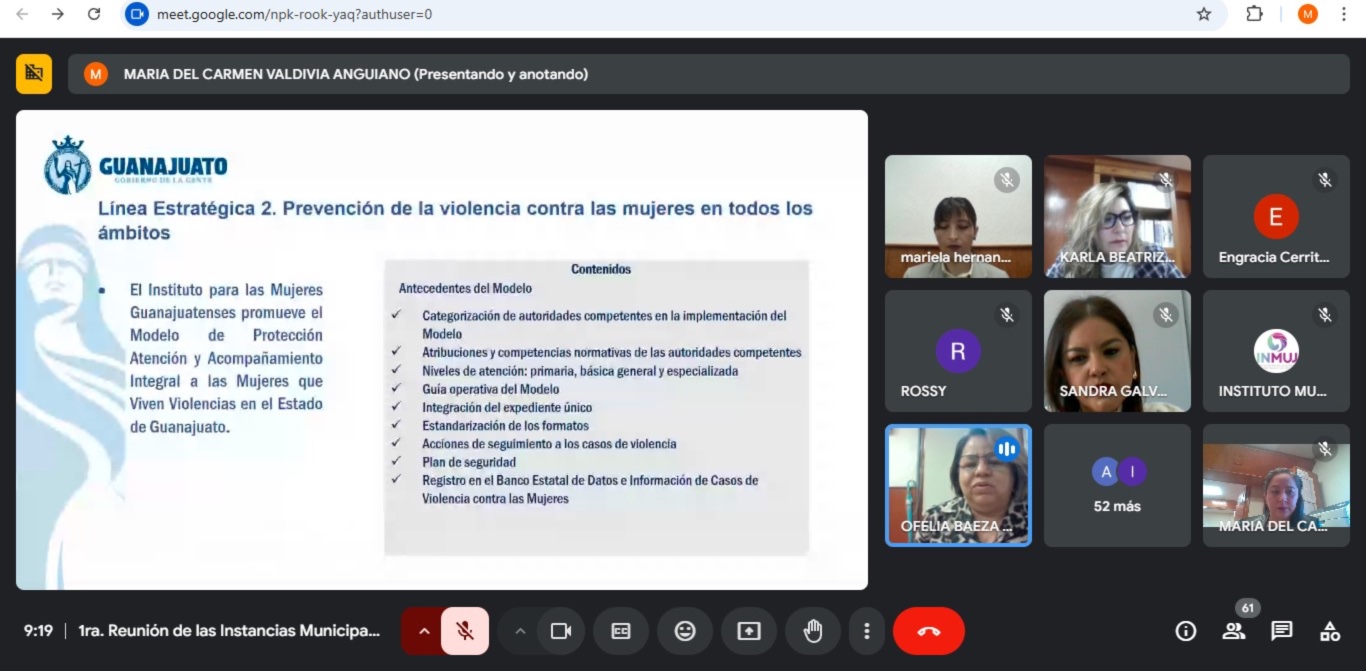Click the yellow presentation icon at top left
This screenshot has height=671, width=1366.
pos(34,73)
